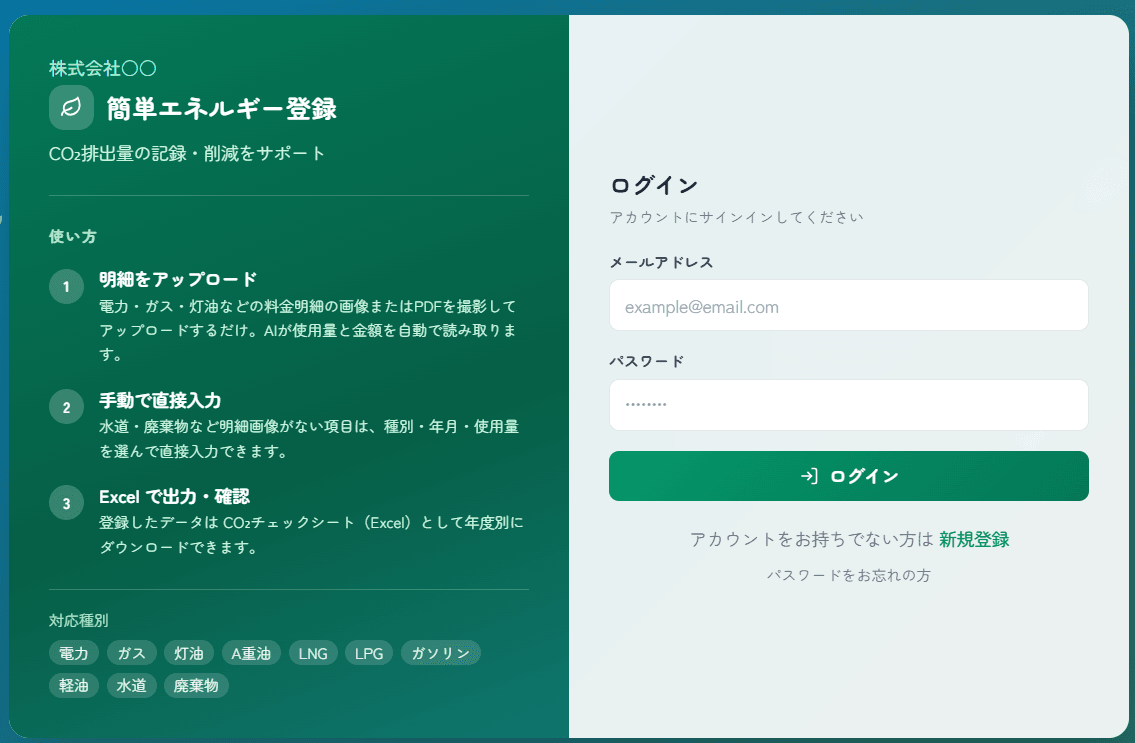Click the パスワード input field
Viewport: 1135px width, 743px height.
point(848,405)
